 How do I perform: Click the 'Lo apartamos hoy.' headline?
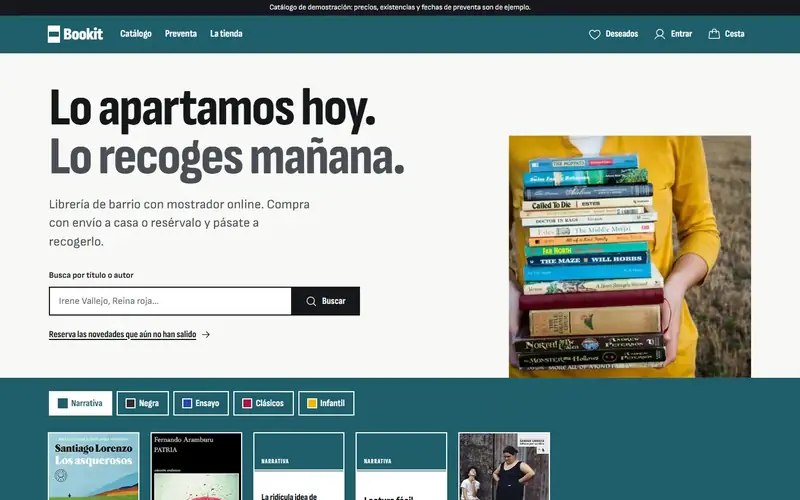coord(212,108)
